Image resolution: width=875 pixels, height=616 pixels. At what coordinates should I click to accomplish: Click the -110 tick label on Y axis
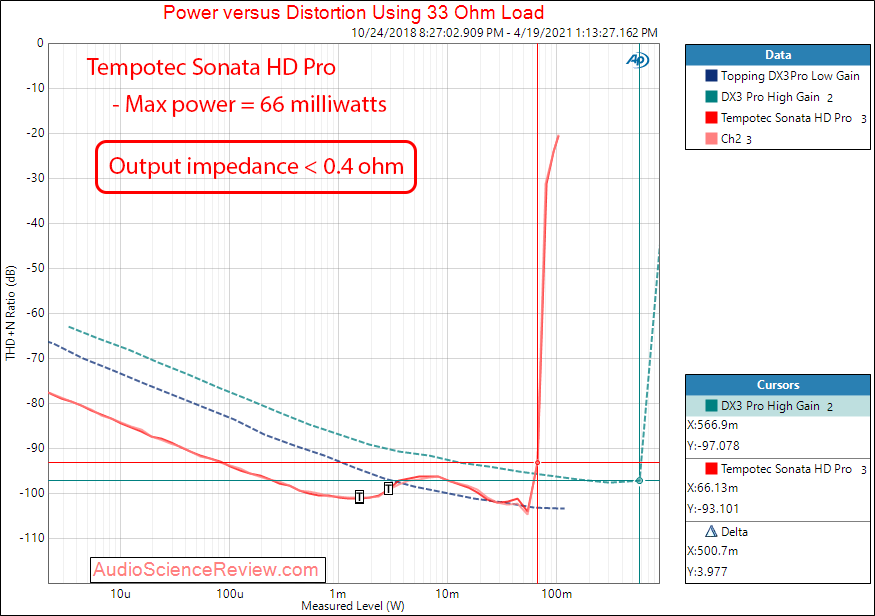click(x=31, y=538)
